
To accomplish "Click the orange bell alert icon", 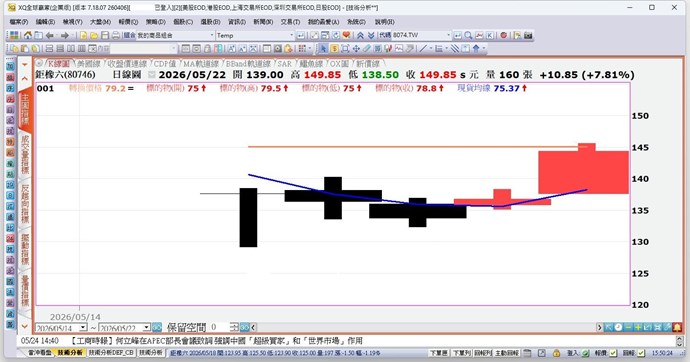I will pyautogui.click(x=677, y=327).
